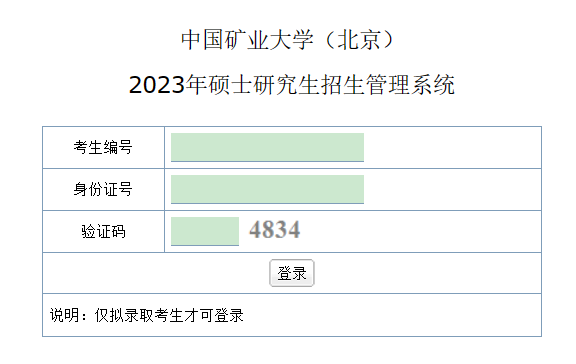Click the 编号 characters in the first label
576x364 pixels.
(118, 147)
